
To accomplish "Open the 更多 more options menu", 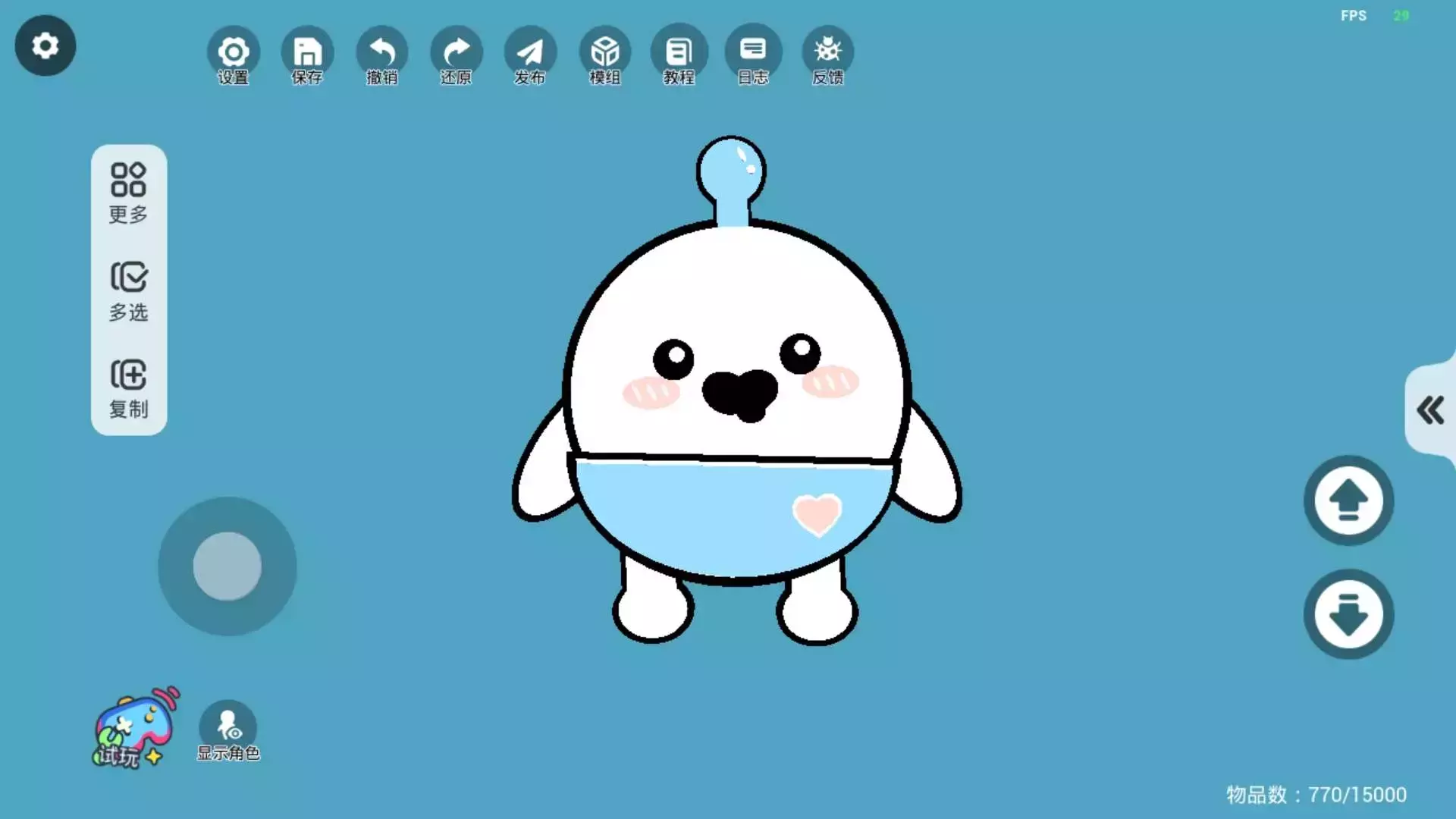I will pyautogui.click(x=128, y=193).
